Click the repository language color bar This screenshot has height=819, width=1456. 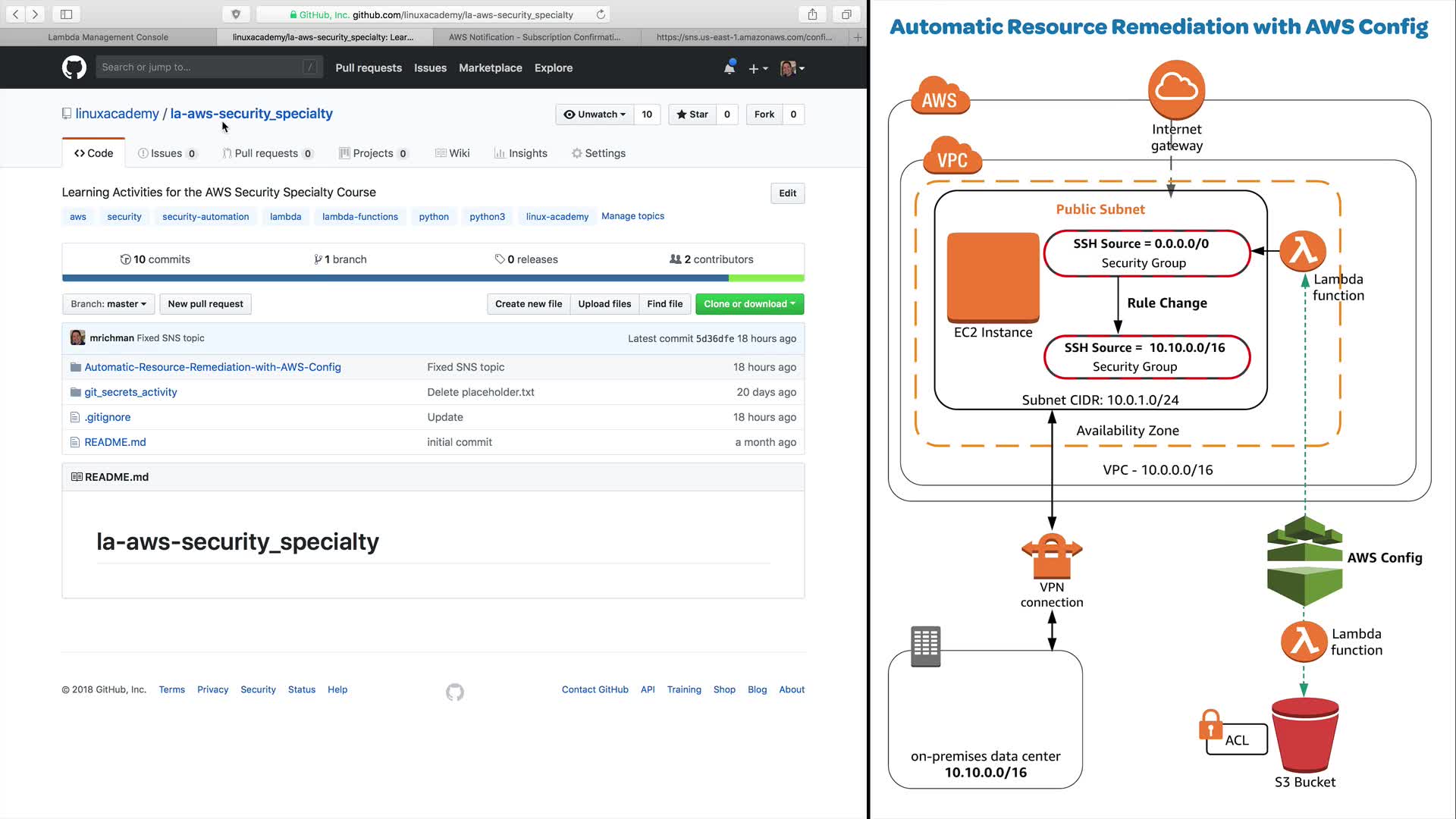[433, 278]
